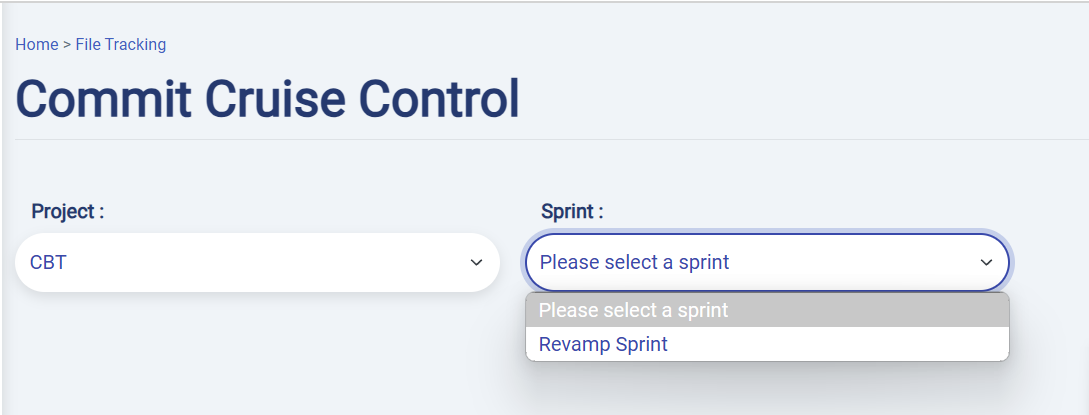Click the breadcrumb ">" separator
This screenshot has width=1089, height=415.
pos(67,44)
